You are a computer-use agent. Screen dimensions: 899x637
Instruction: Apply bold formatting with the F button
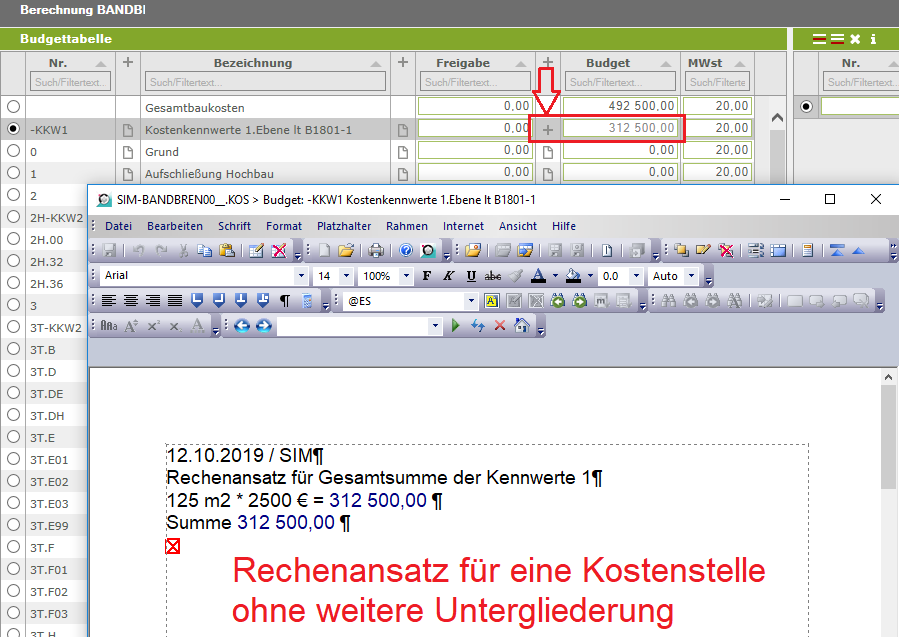coord(427,276)
